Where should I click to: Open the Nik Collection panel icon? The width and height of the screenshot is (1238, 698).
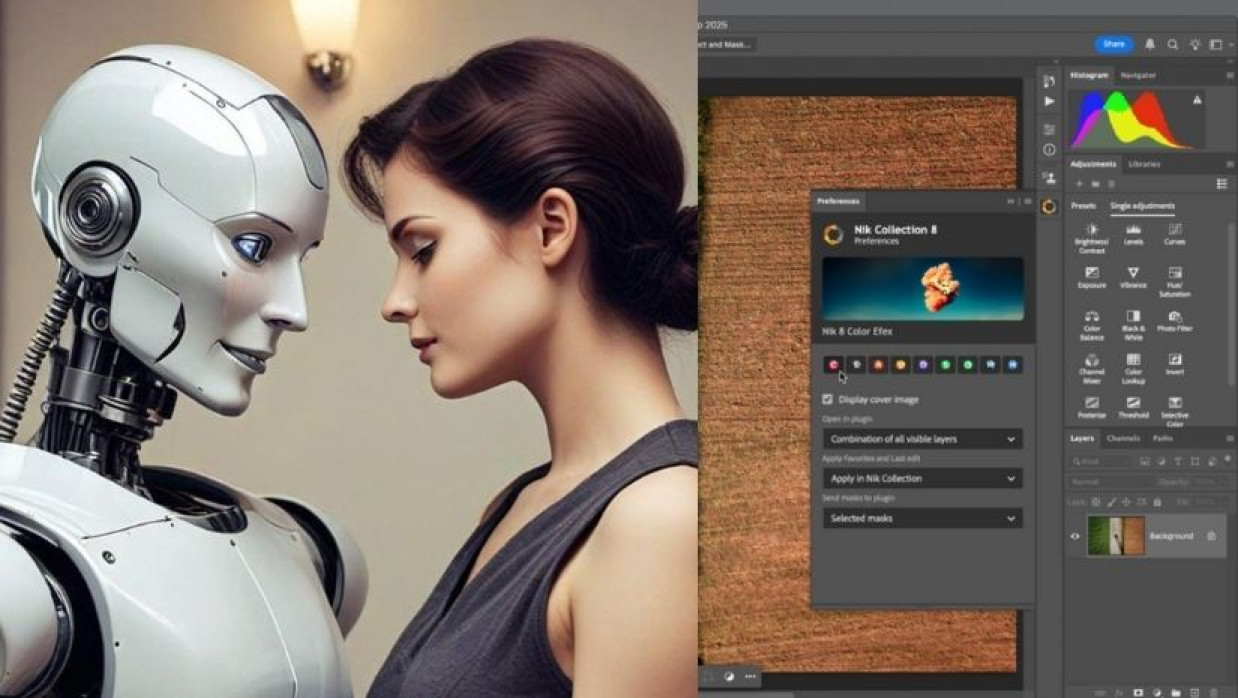click(x=1049, y=207)
